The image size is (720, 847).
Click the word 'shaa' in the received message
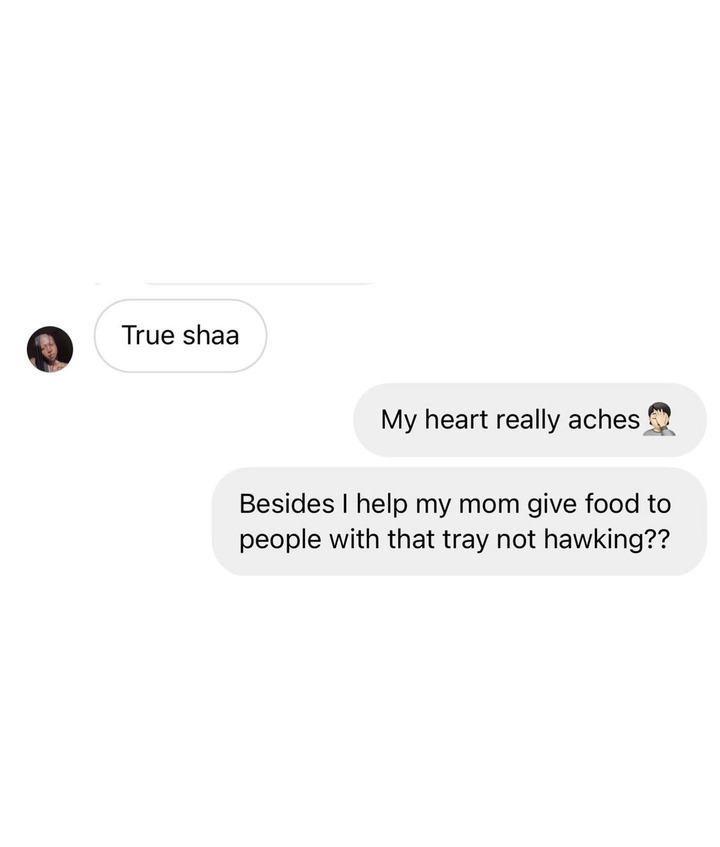click(x=211, y=335)
